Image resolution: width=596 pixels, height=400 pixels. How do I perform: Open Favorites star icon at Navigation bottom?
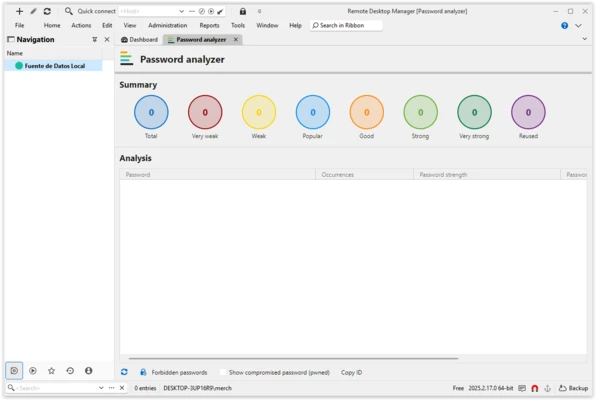click(x=51, y=370)
